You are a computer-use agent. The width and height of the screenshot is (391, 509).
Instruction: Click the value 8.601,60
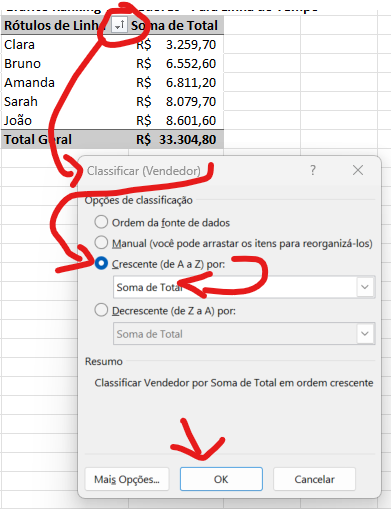pos(191,121)
